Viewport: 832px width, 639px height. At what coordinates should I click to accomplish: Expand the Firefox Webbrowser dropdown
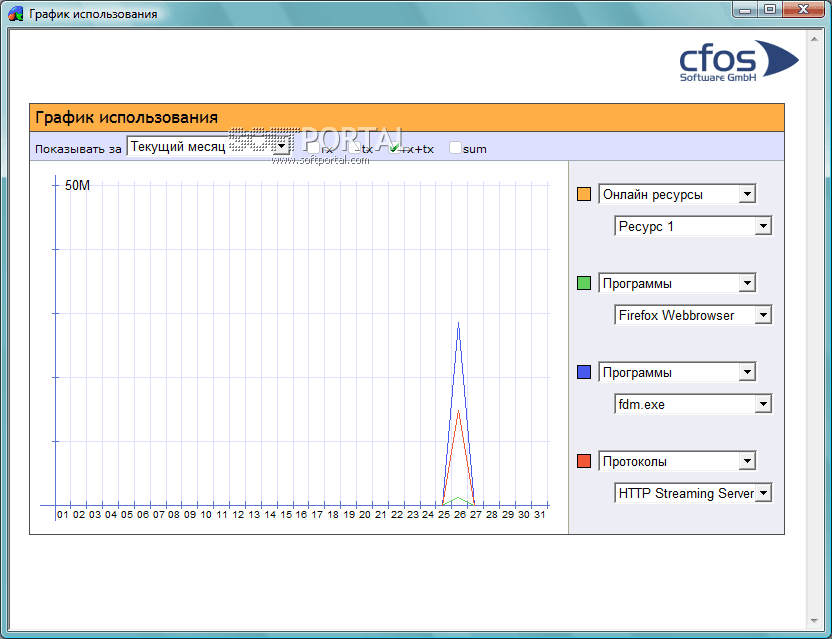(693, 315)
